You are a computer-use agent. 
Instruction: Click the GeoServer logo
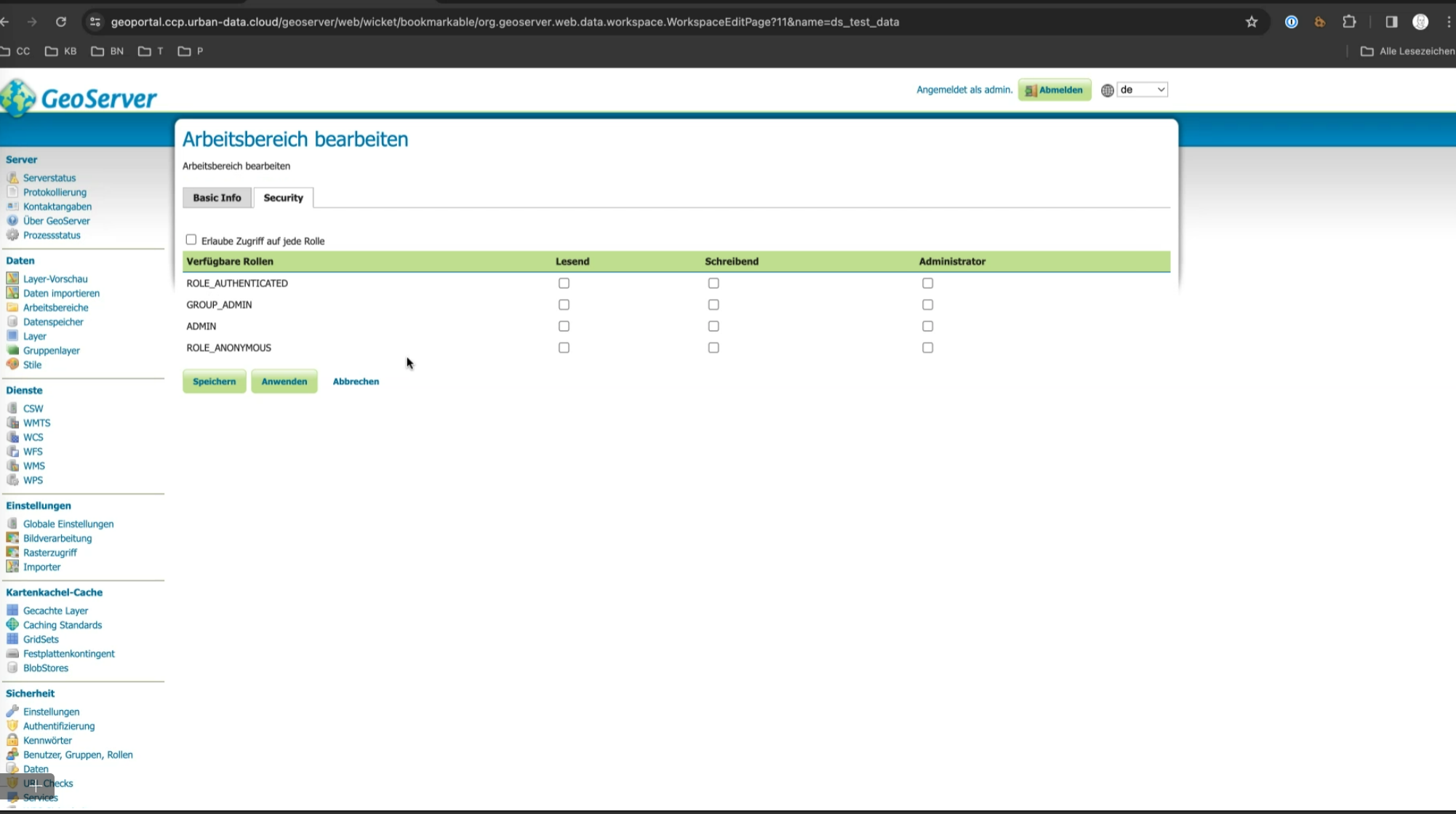[x=79, y=98]
